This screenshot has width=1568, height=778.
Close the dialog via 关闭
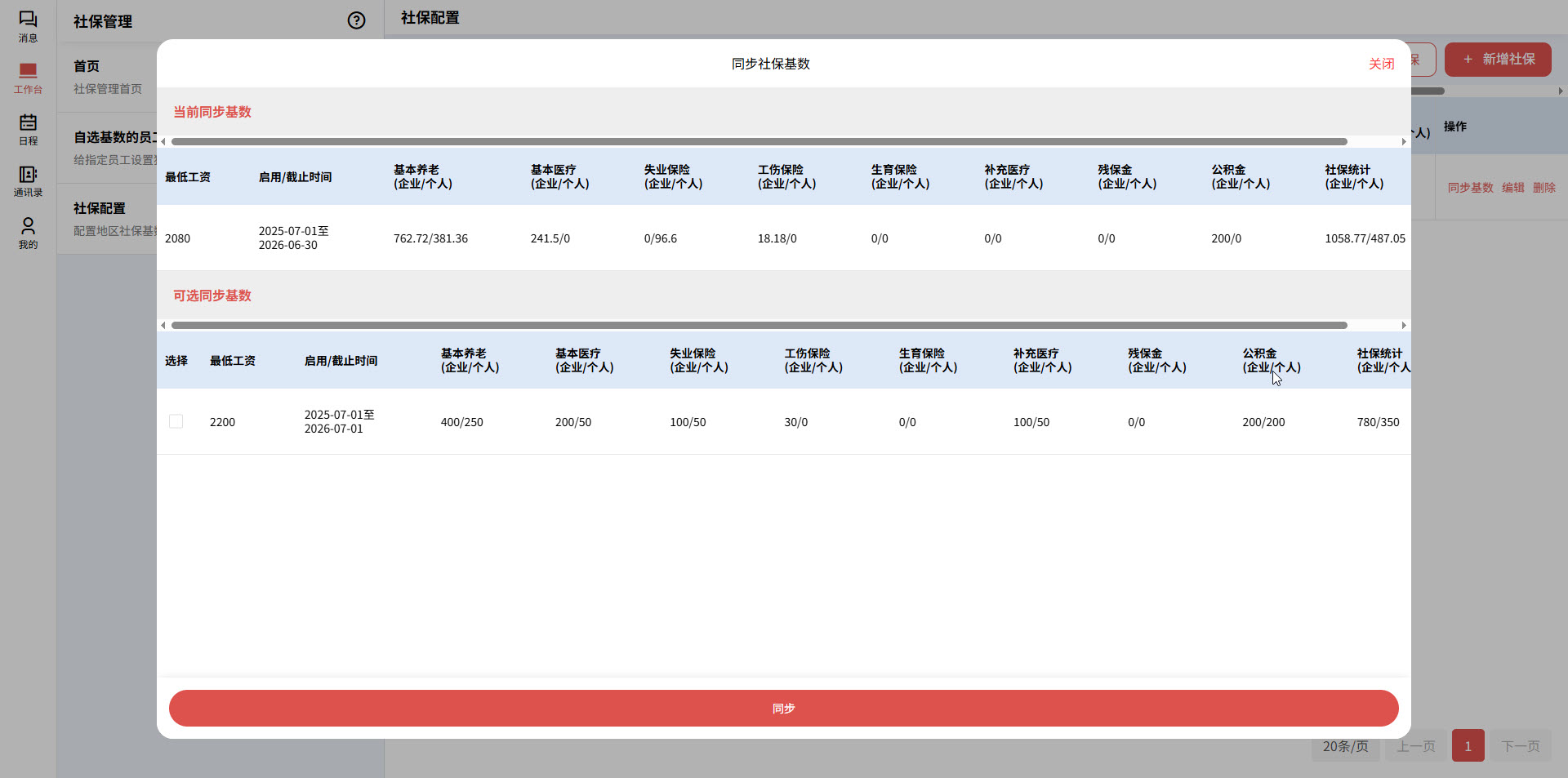click(1381, 64)
